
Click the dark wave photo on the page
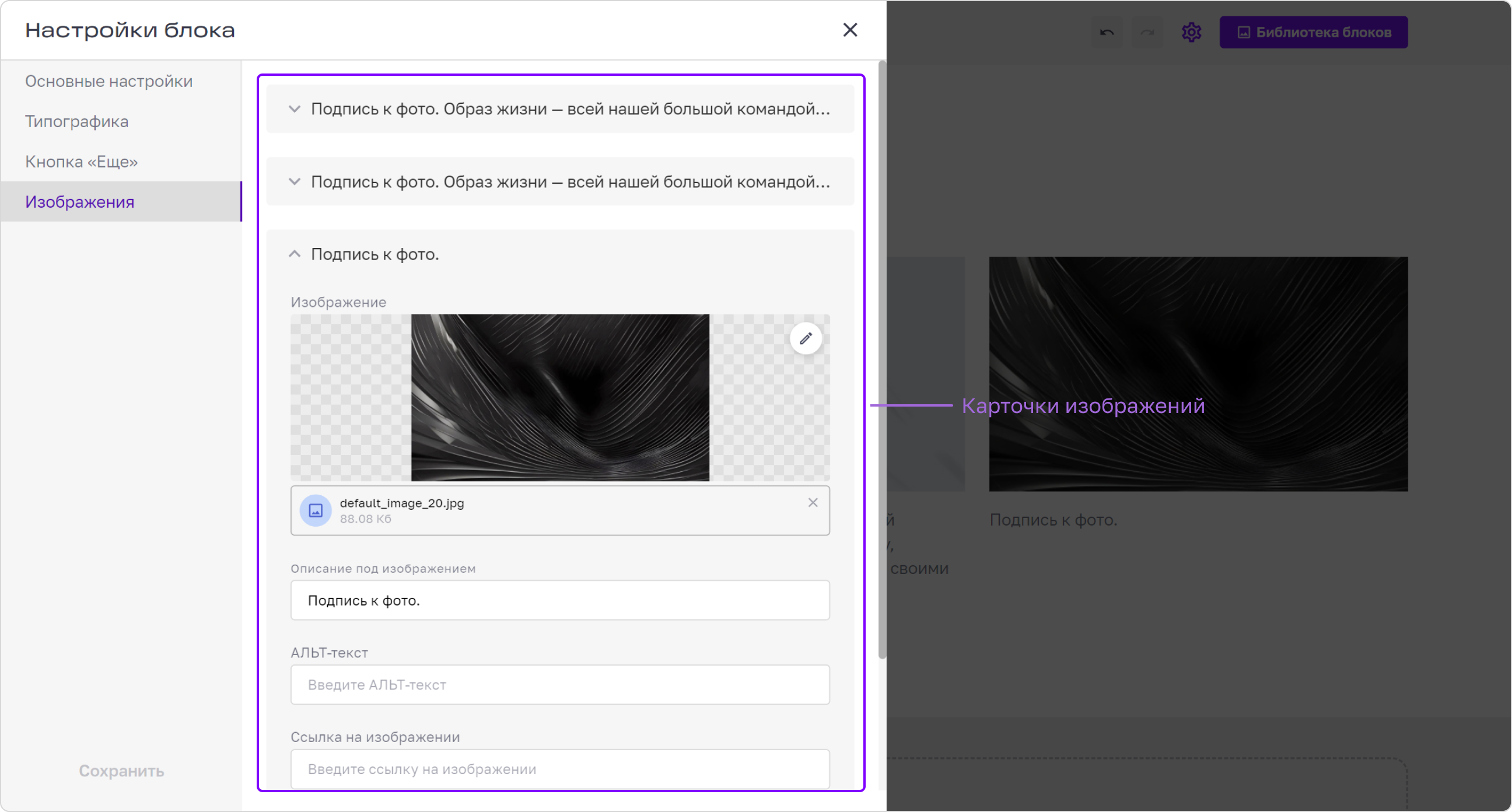tap(1198, 373)
